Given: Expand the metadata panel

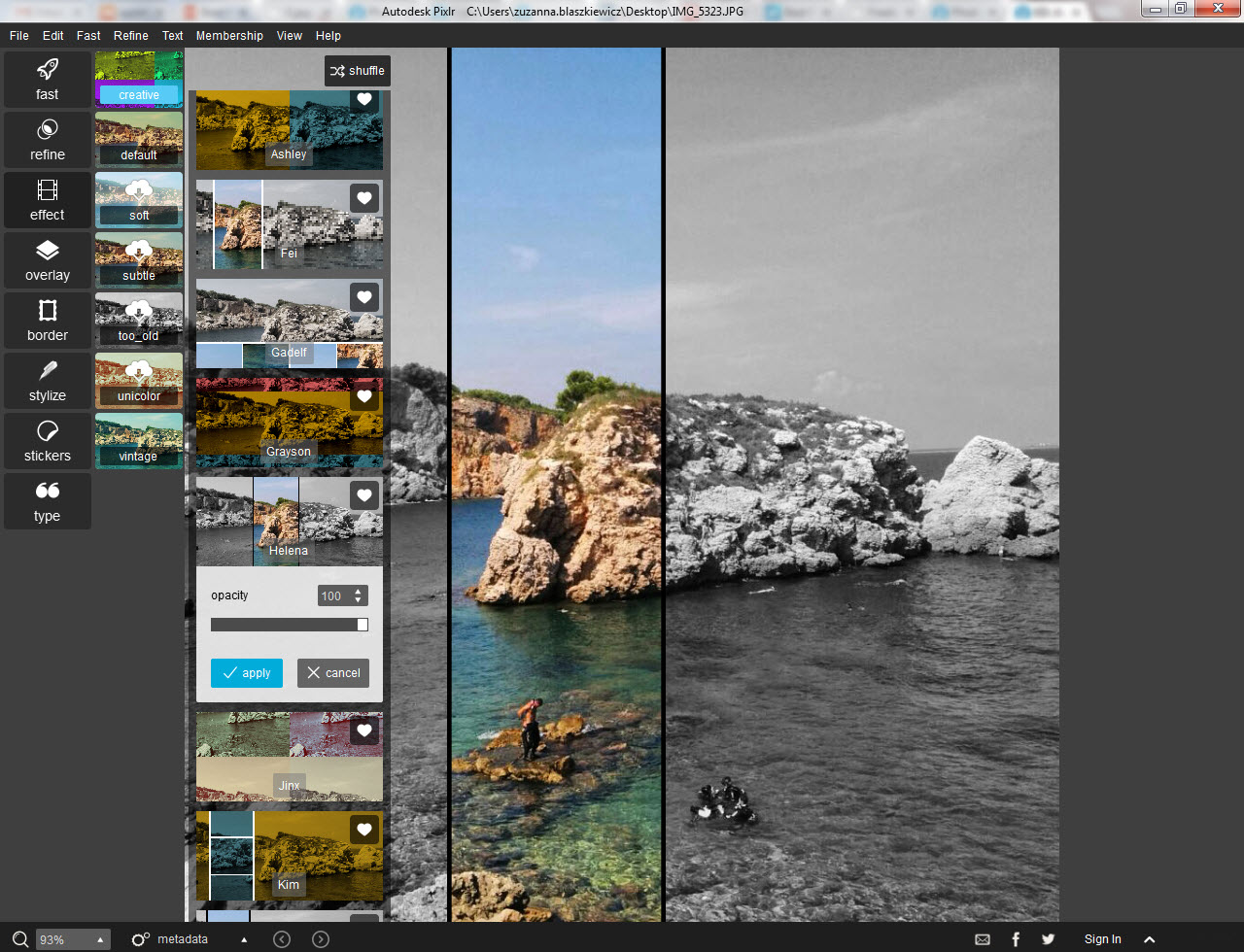Looking at the screenshot, I should [242, 938].
